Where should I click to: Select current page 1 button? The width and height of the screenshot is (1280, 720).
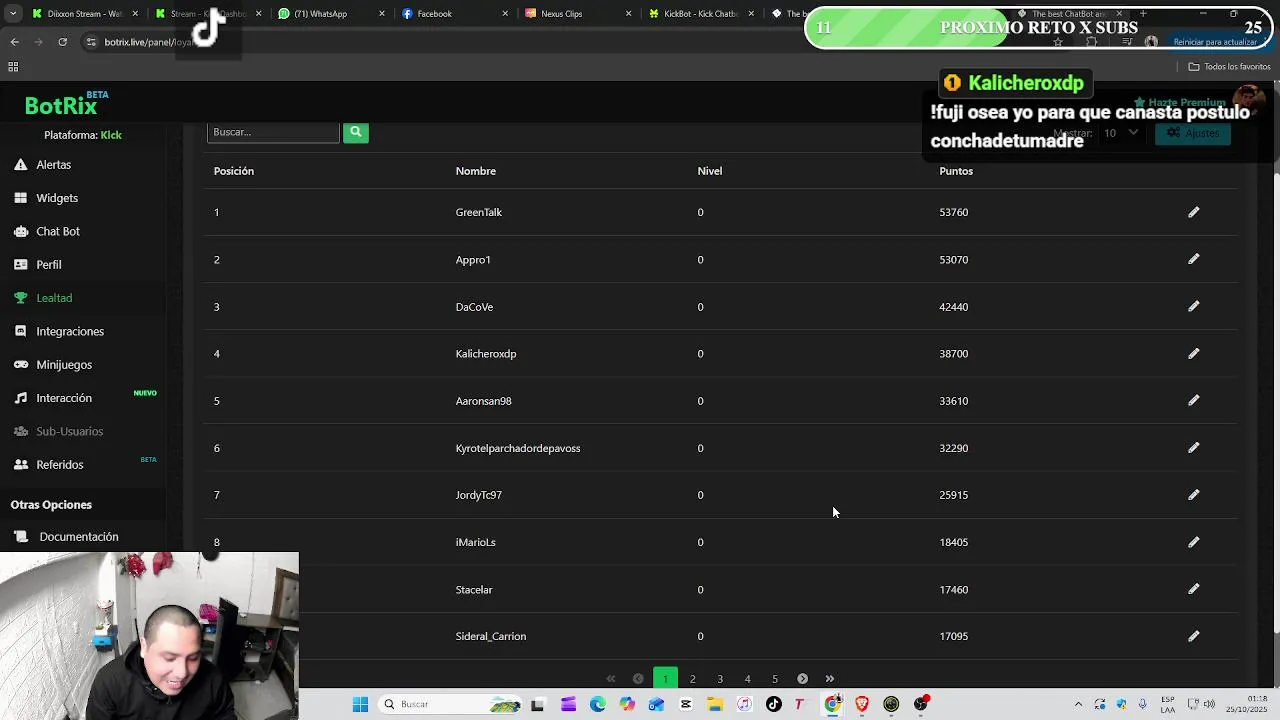click(x=665, y=679)
